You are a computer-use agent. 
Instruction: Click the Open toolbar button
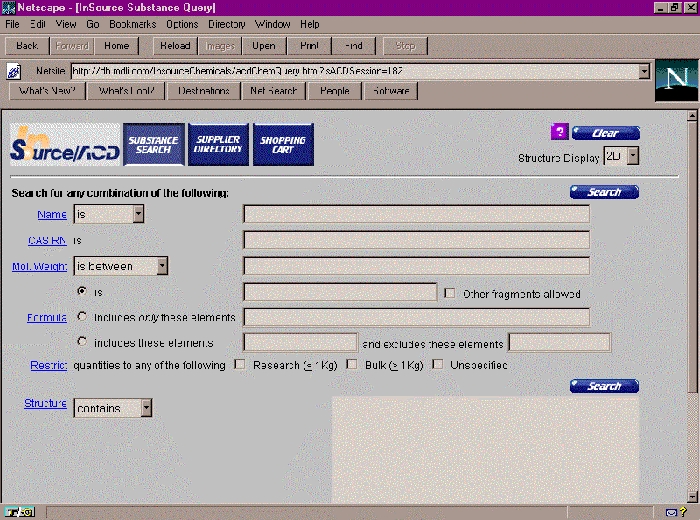[x=264, y=46]
